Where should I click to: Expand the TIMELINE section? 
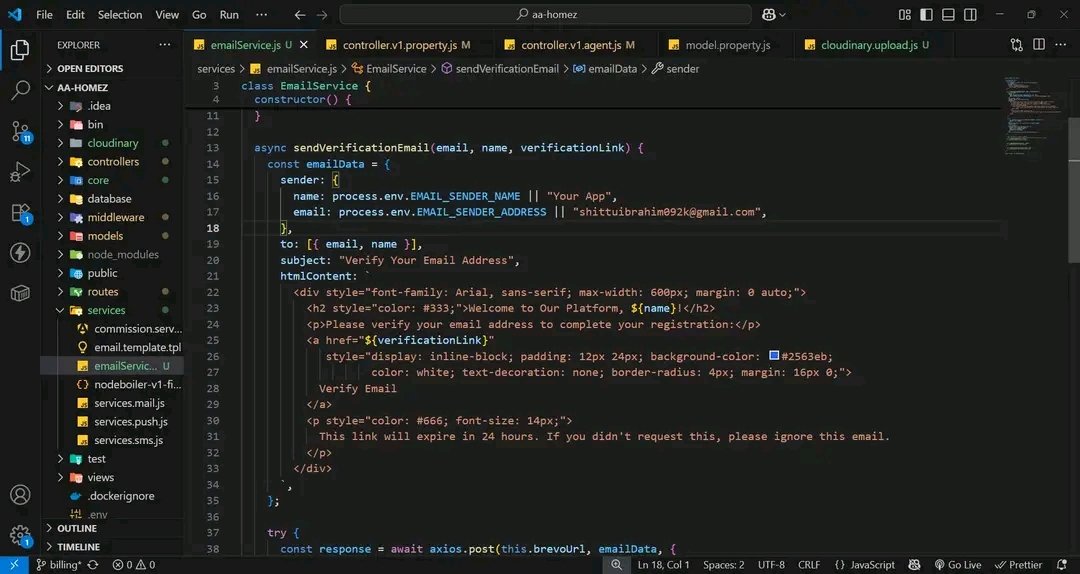tap(78, 547)
